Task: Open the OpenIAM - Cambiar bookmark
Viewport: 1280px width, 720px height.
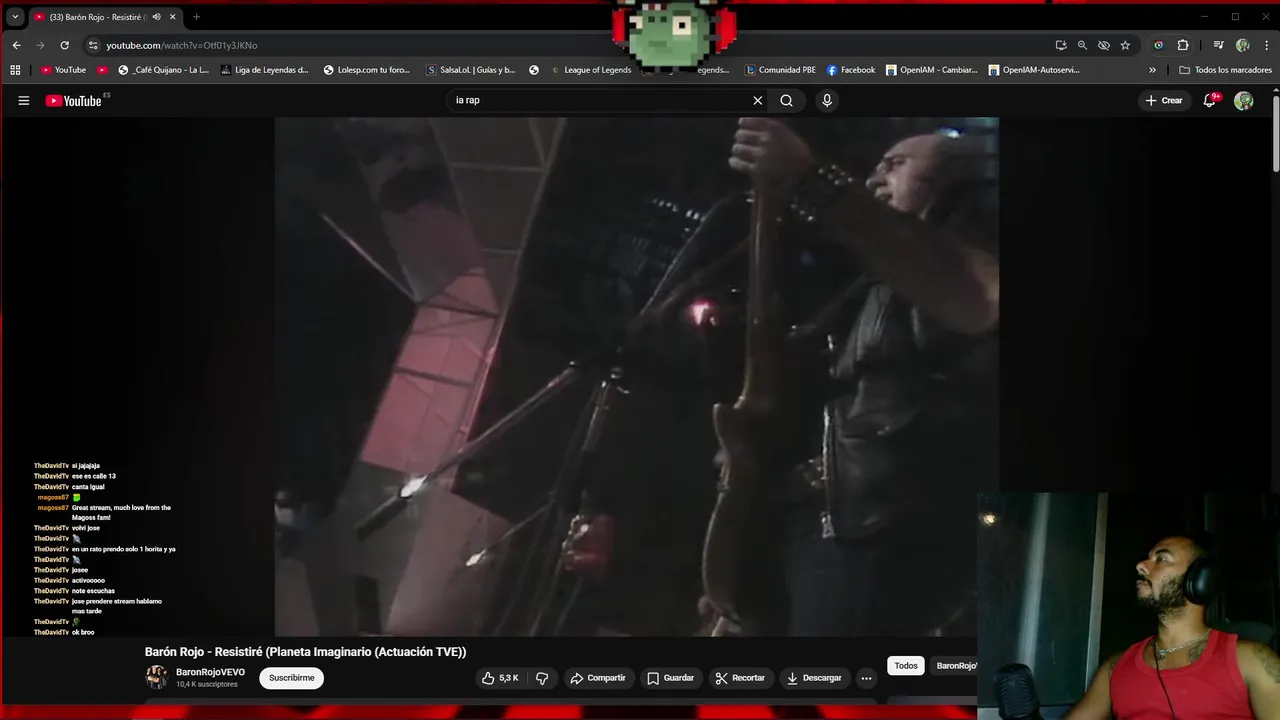Action: pyautogui.click(x=932, y=70)
